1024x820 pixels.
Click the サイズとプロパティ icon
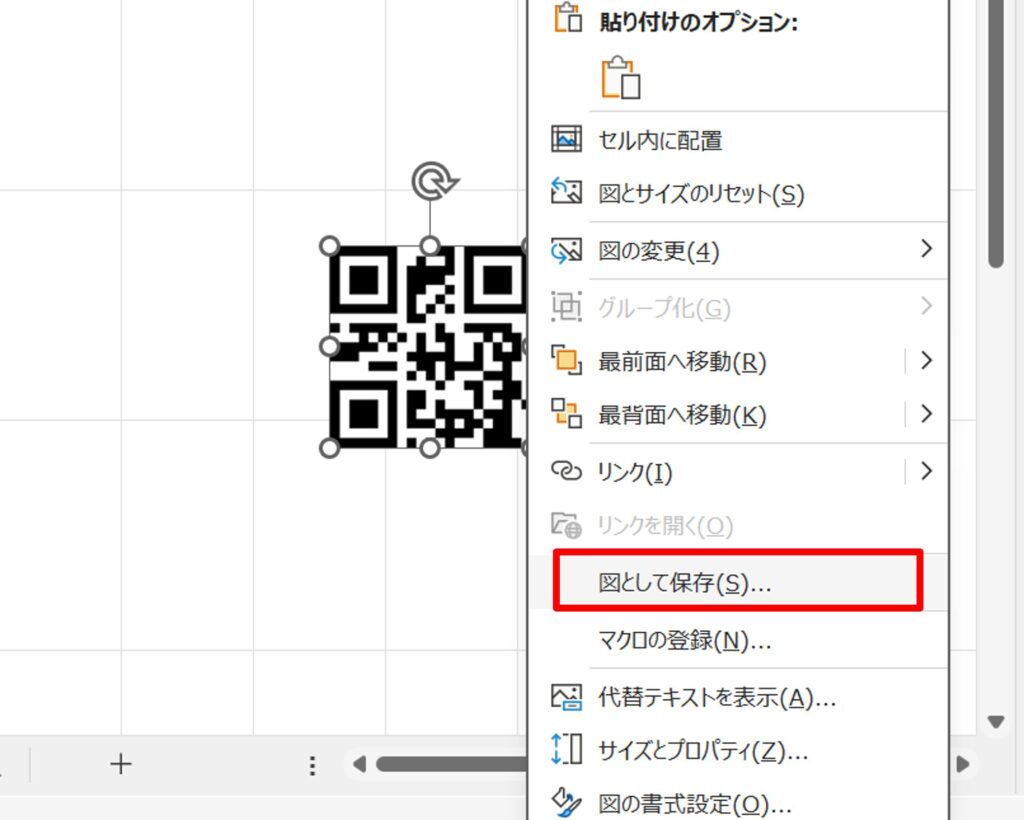(x=566, y=749)
